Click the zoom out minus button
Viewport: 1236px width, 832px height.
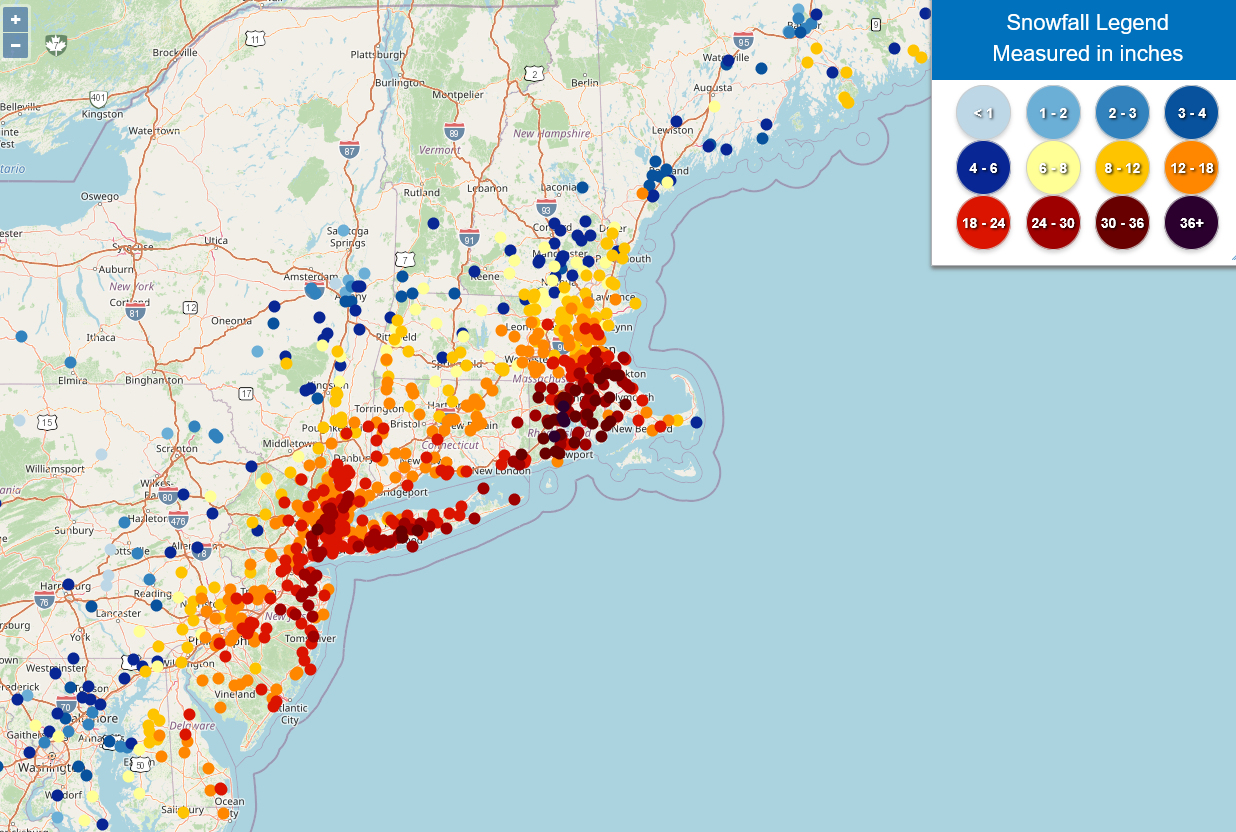[x=16, y=45]
